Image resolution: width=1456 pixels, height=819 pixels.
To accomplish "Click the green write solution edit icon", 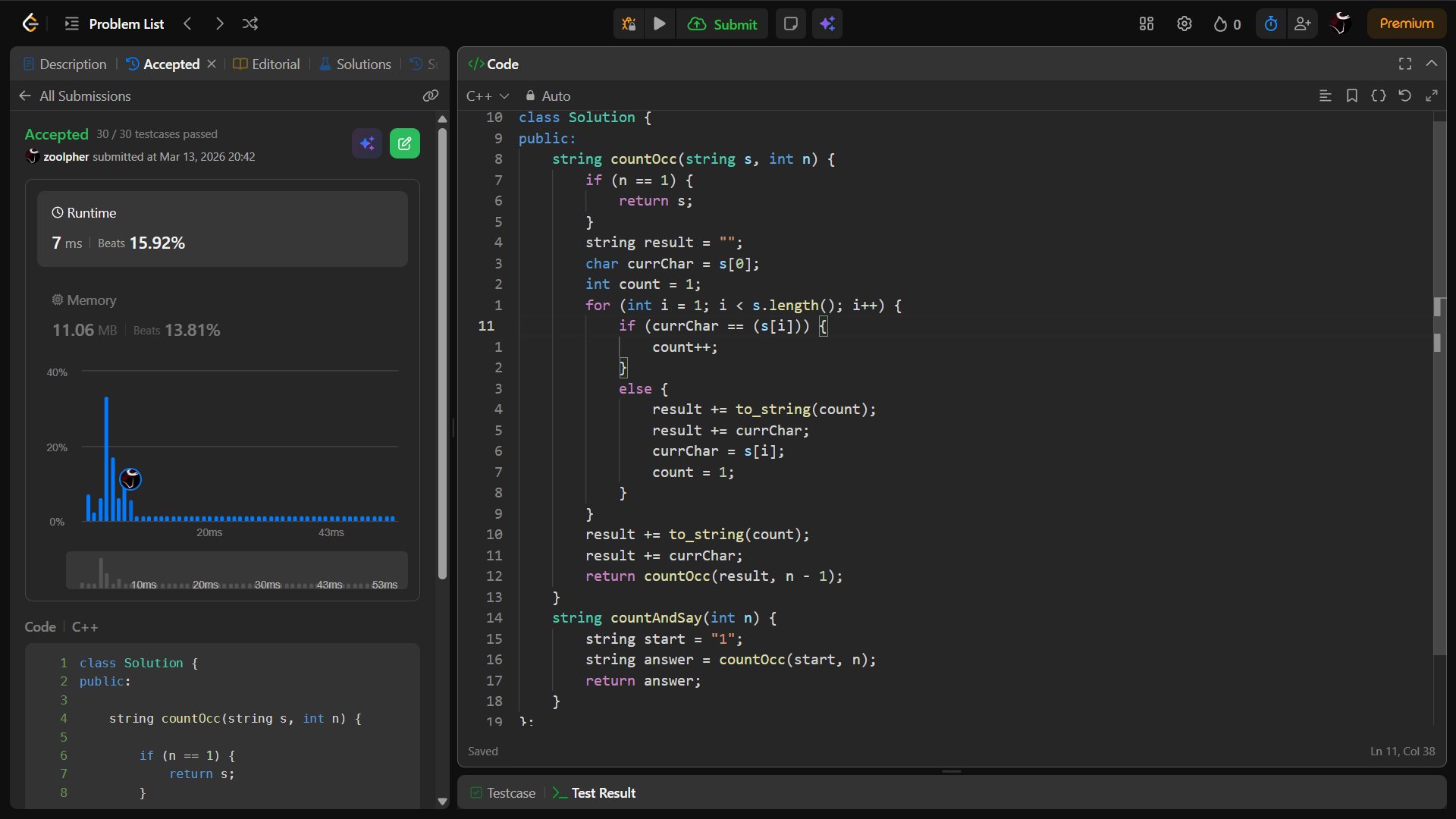I will pyautogui.click(x=404, y=143).
